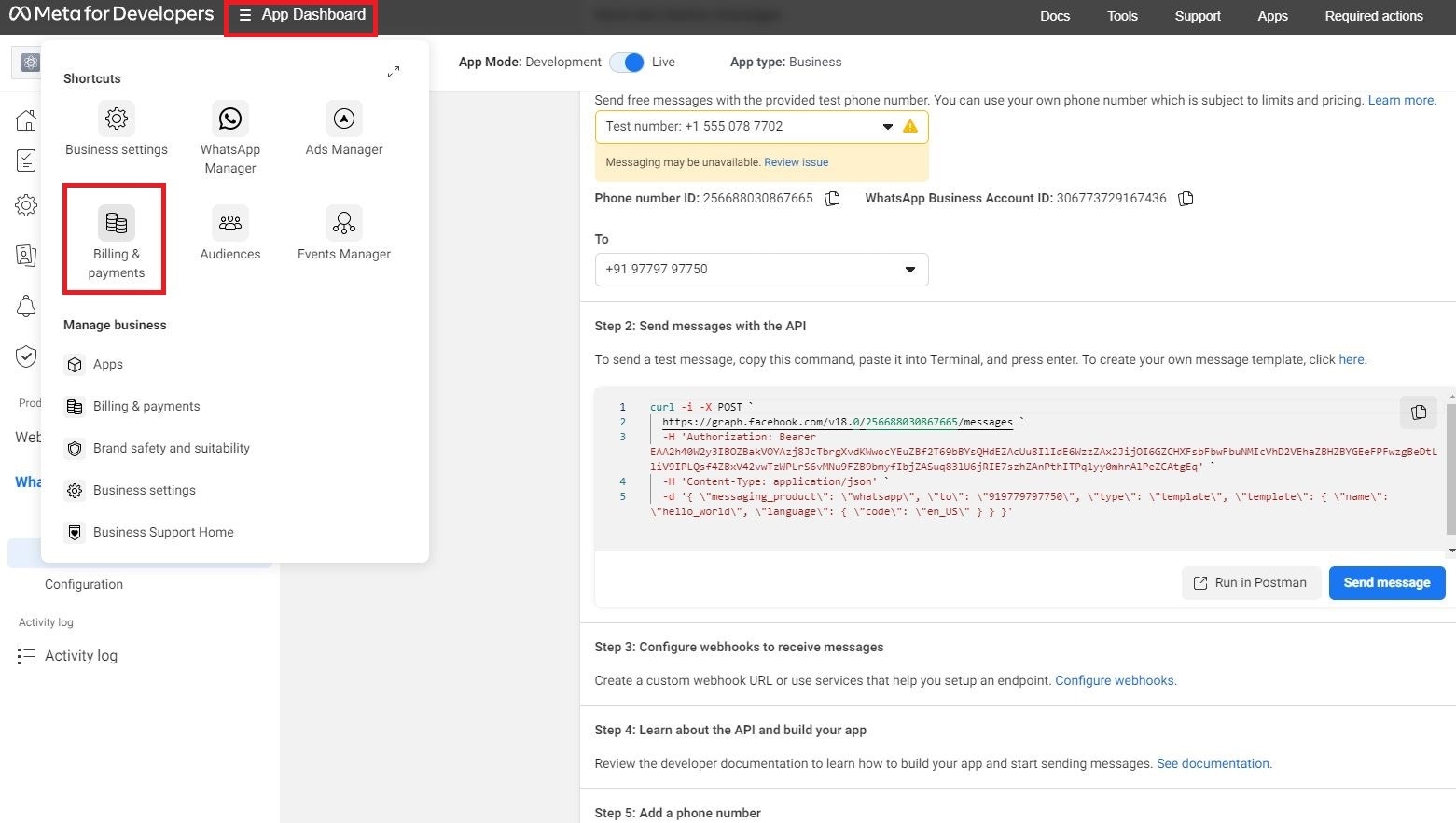This screenshot has width=1456, height=823.
Task: Open Events Manager shortcut icon
Action: 344,223
